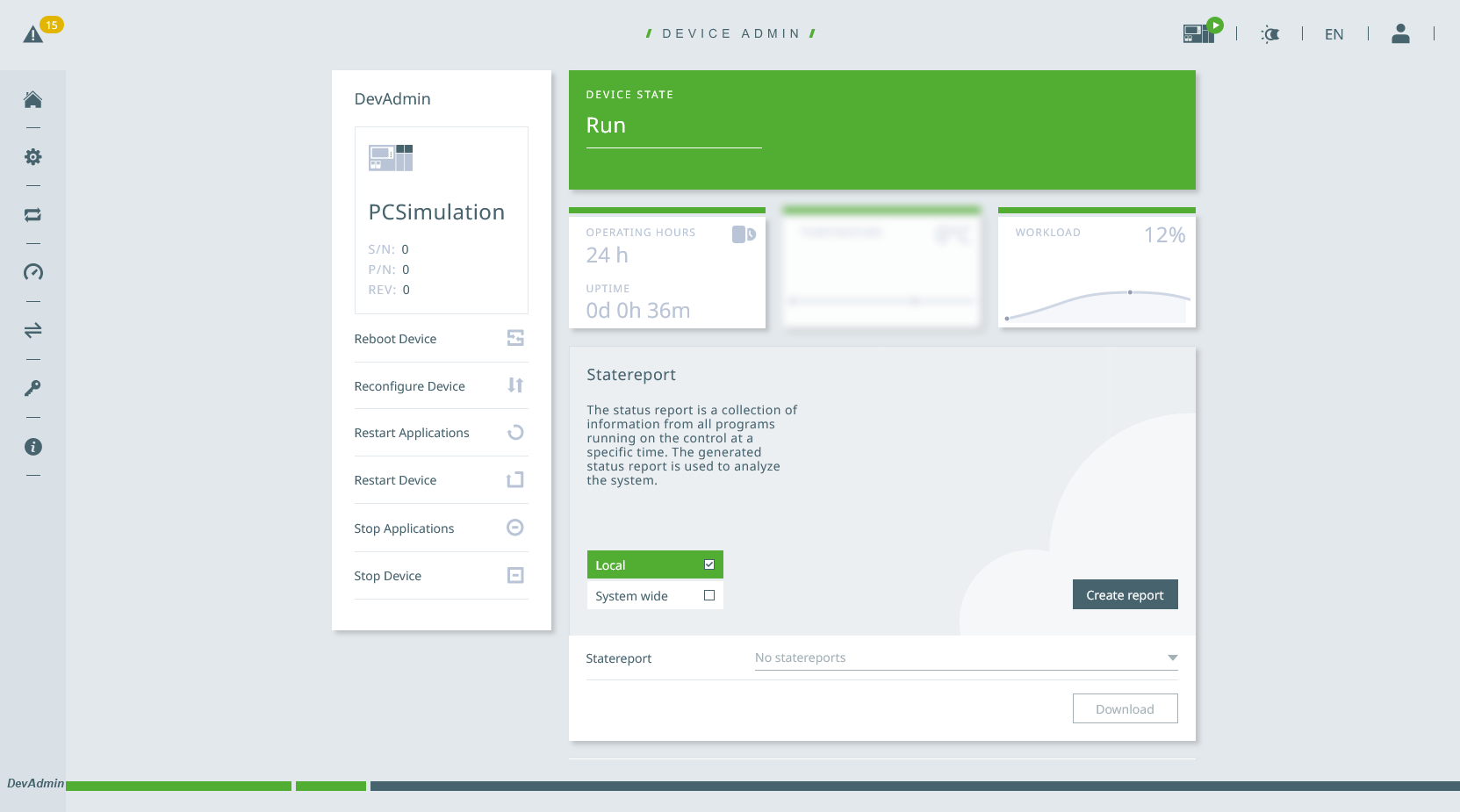Viewport: 1460px width, 812px height.
Task: Enable the System wide checkbox
Action: [x=708, y=595]
